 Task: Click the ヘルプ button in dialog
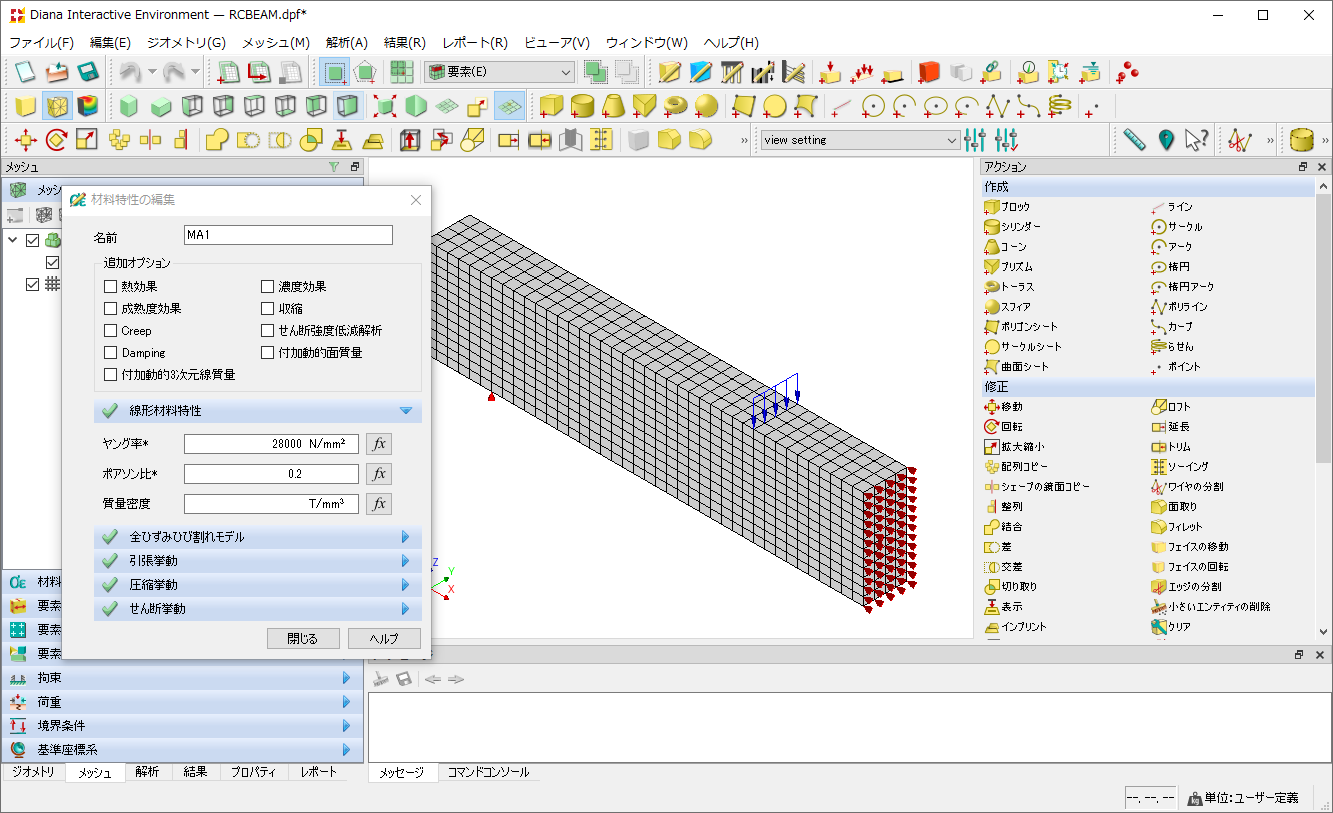tap(384, 639)
